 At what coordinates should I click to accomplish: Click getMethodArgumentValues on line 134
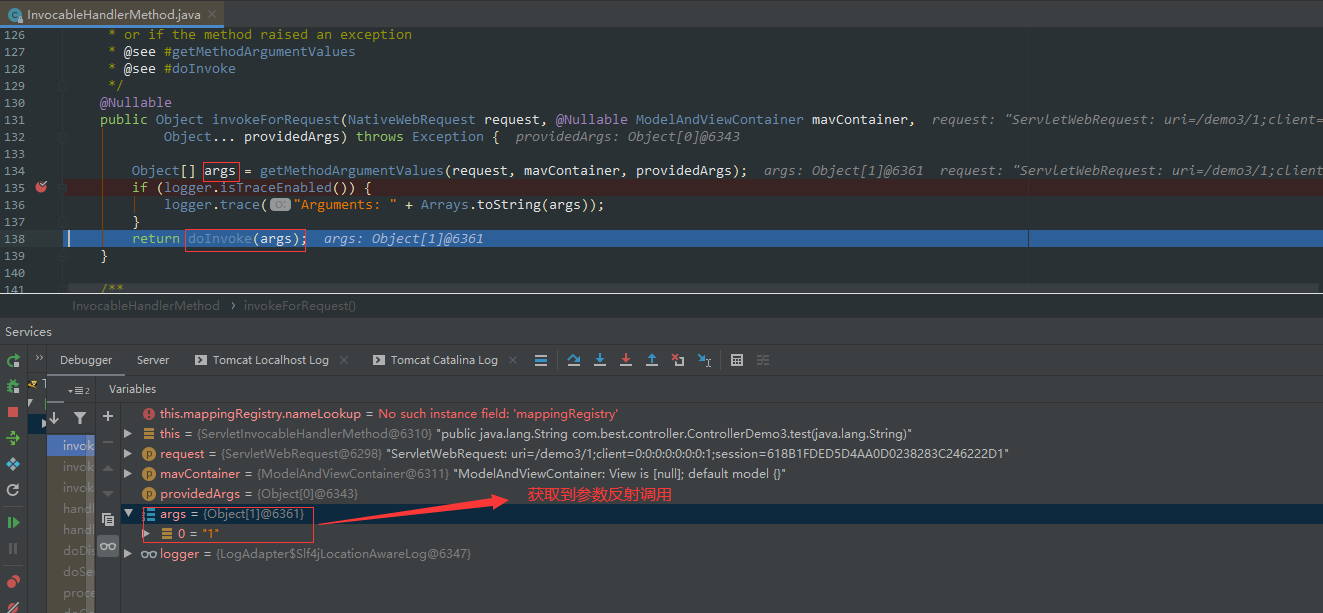coord(352,171)
